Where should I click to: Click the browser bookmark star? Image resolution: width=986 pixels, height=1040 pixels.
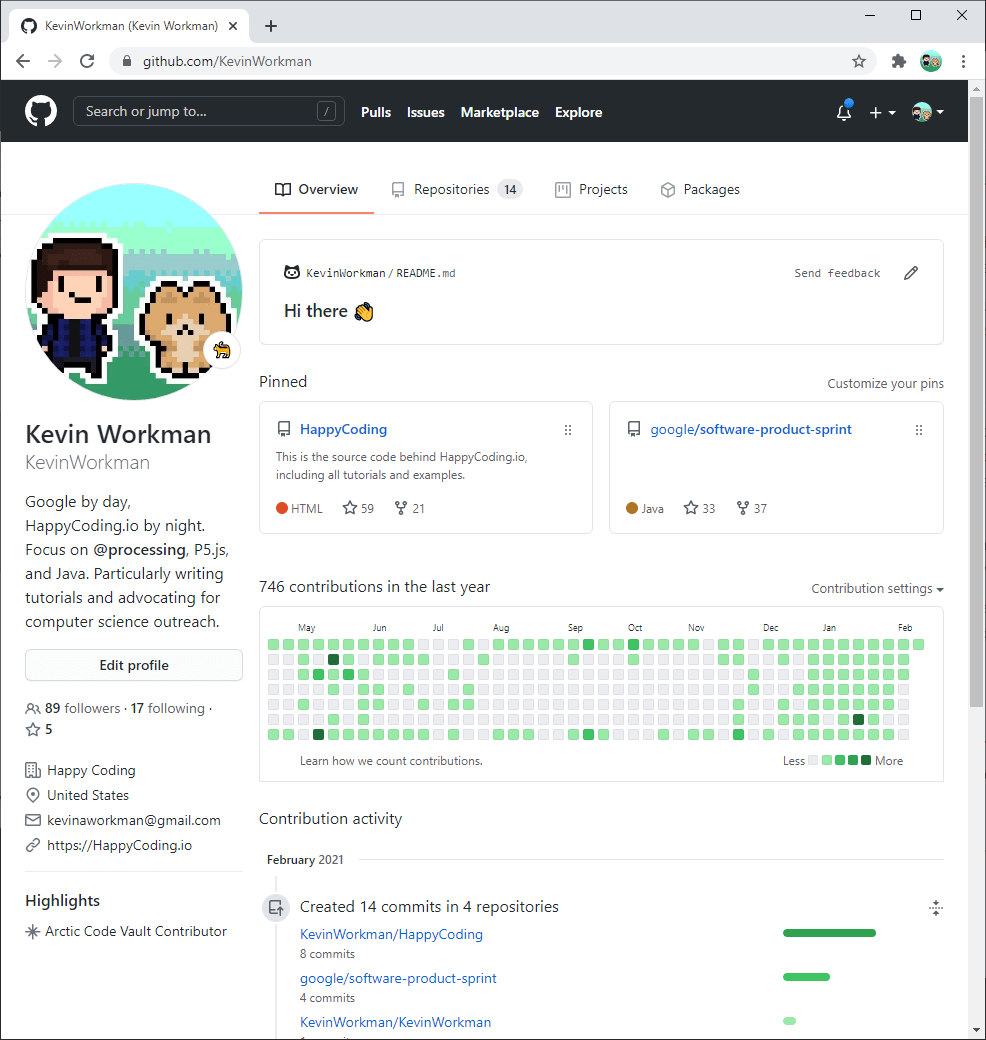tap(858, 61)
